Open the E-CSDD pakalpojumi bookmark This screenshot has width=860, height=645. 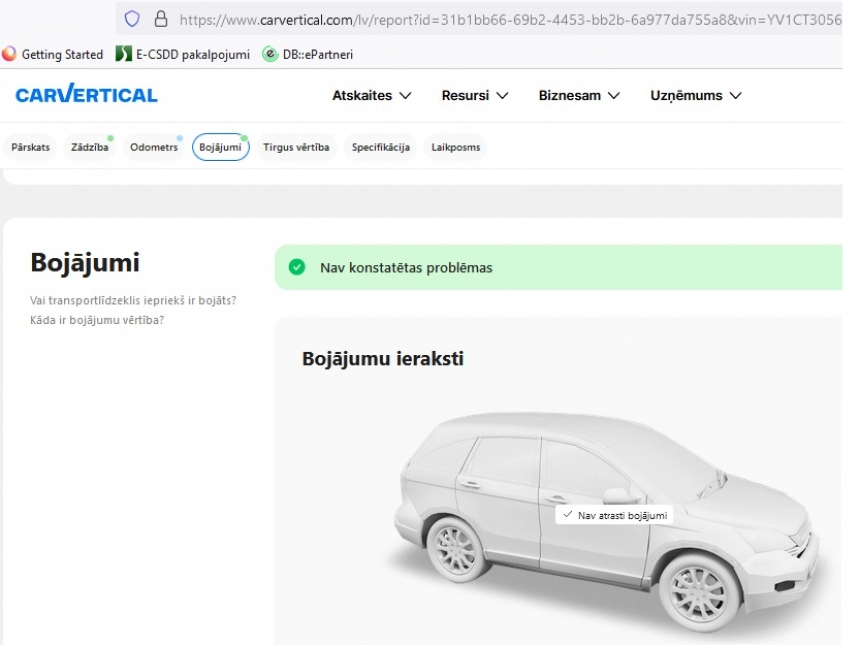coord(183,54)
